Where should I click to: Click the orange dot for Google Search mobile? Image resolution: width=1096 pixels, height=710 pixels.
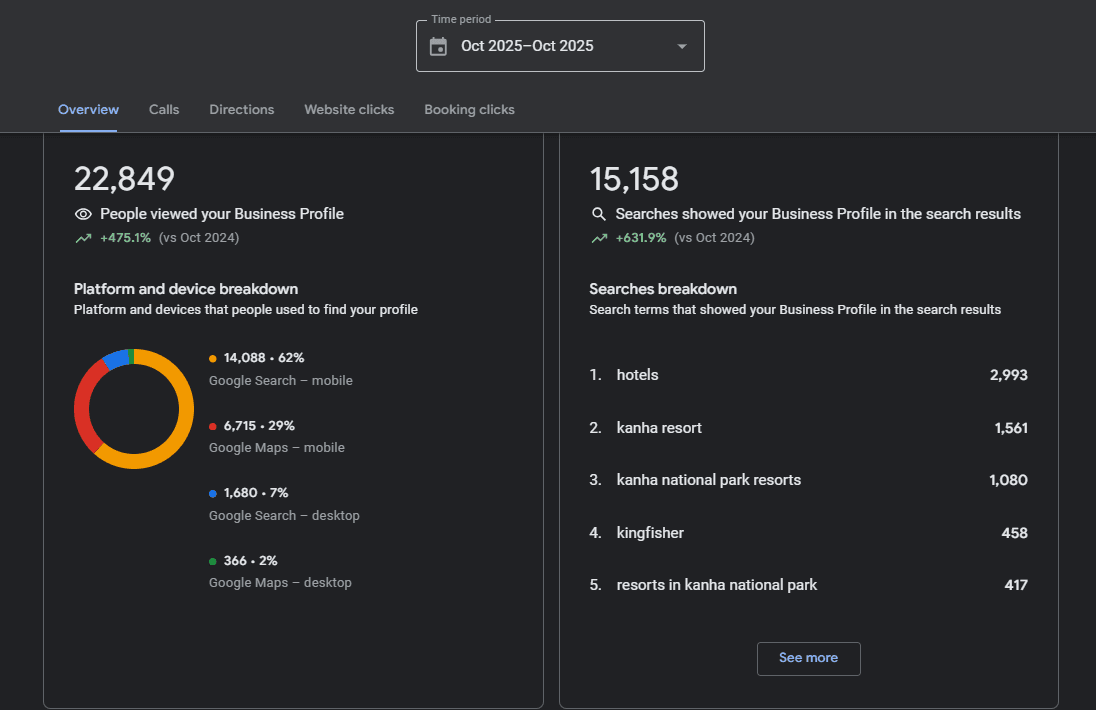(212, 358)
